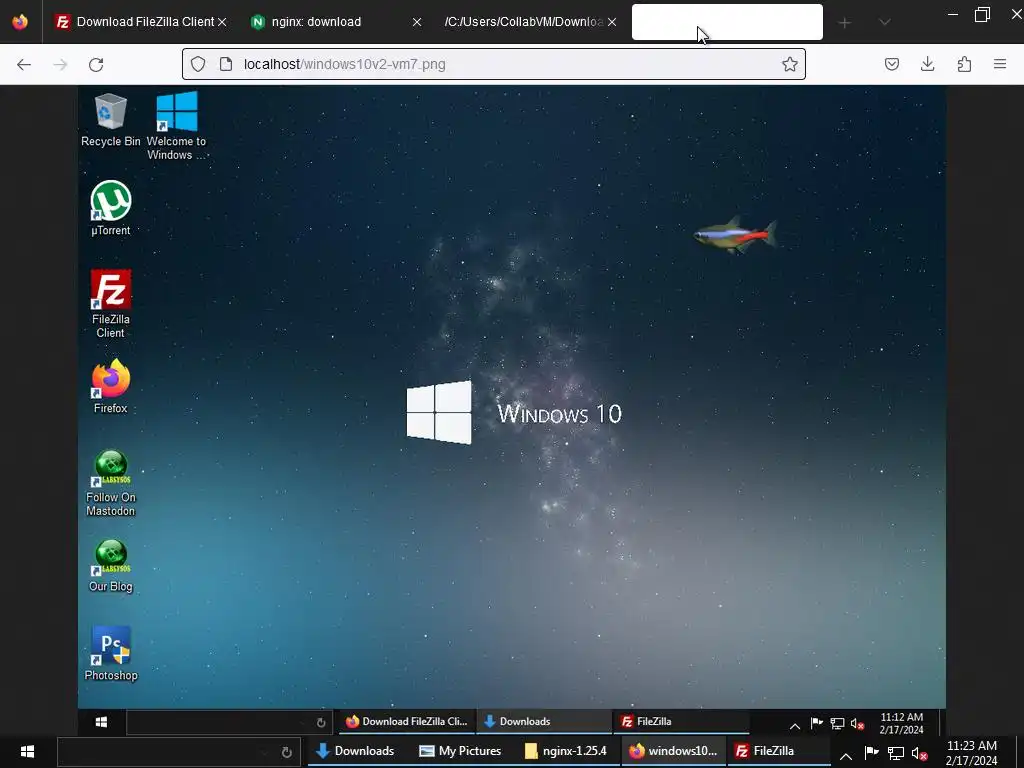Show hidden tray icons on bottom taskbar
The image size is (1024, 768).
[846, 756]
